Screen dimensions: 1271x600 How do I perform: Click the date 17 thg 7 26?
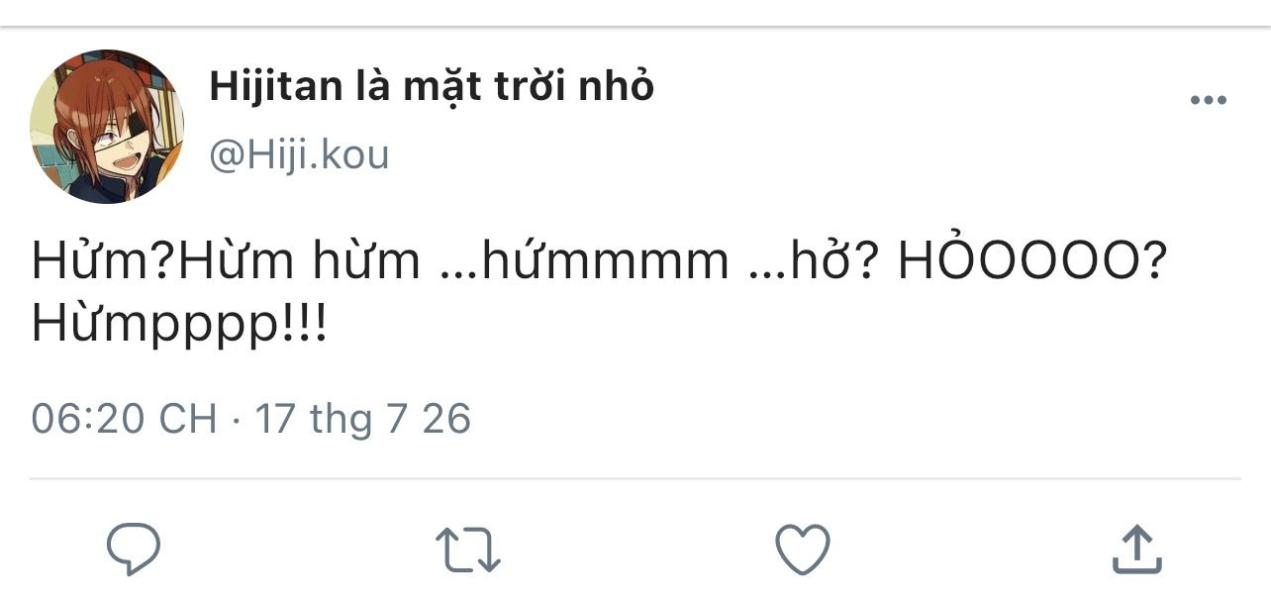pos(363,418)
